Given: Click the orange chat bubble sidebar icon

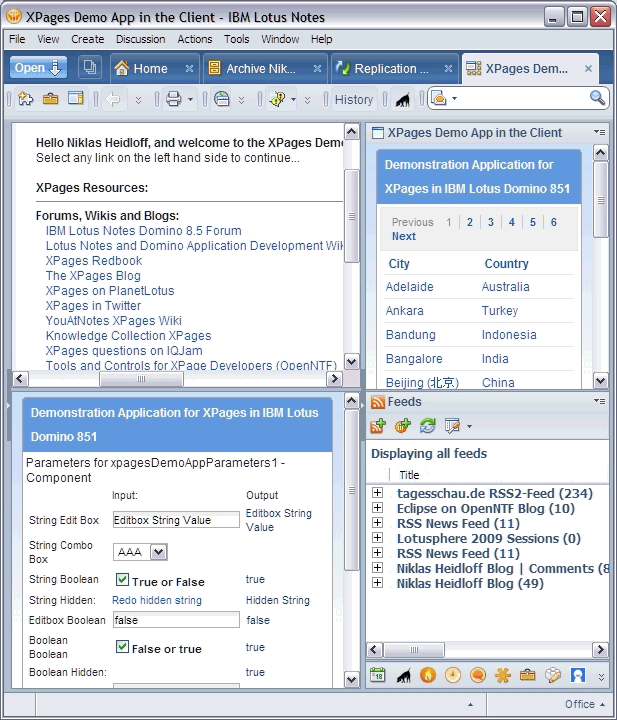Looking at the screenshot, I should pos(478,675).
